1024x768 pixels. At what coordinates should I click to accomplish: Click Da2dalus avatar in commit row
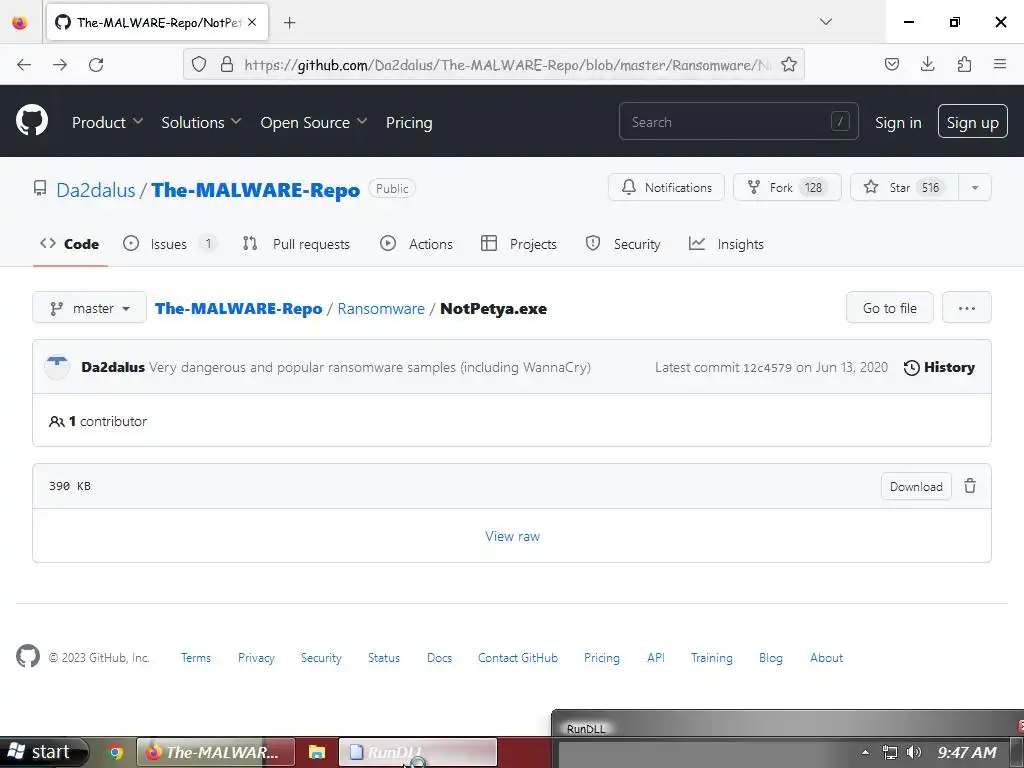coord(57,367)
